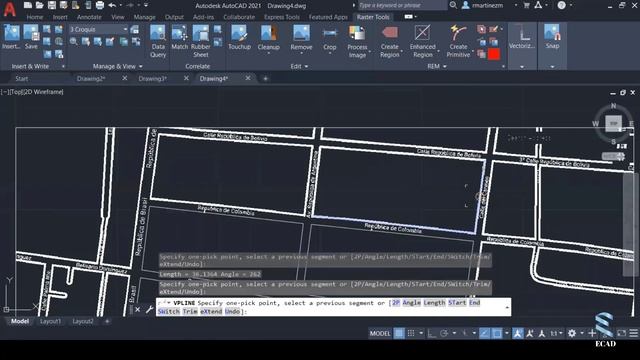
Task: Toggle snap mode in status bar
Action: click(411, 333)
